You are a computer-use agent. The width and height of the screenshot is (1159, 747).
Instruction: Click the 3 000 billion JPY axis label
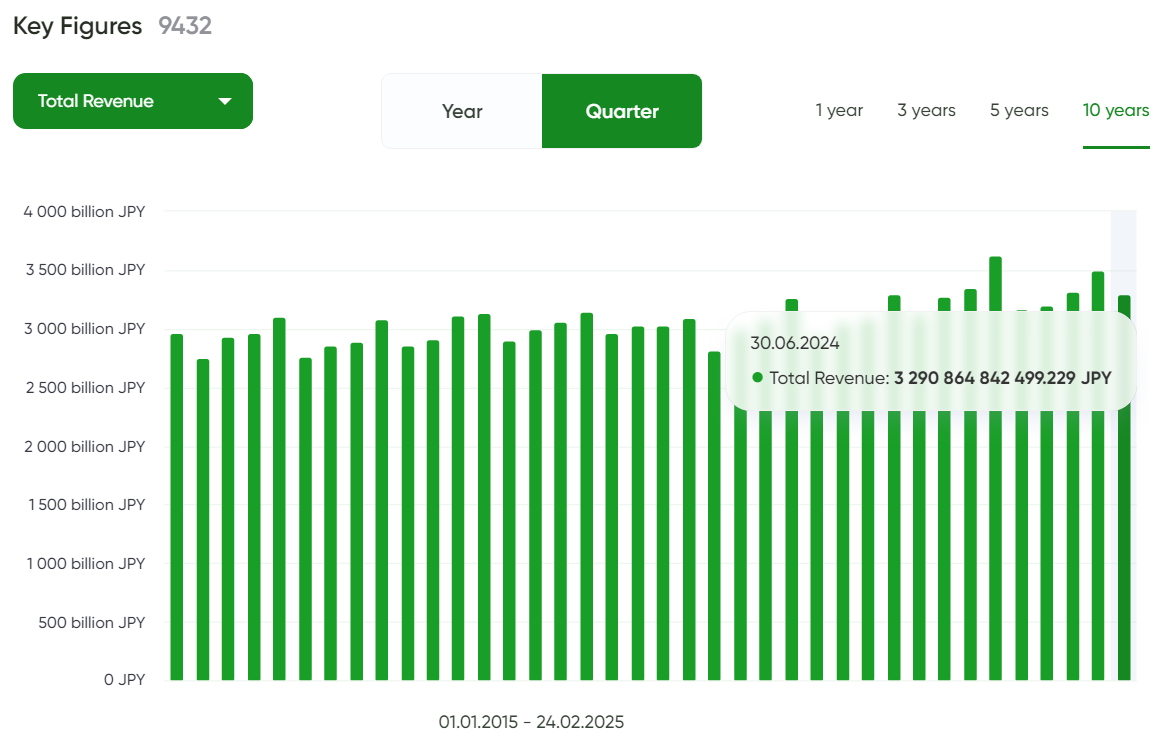coord(85,329)
